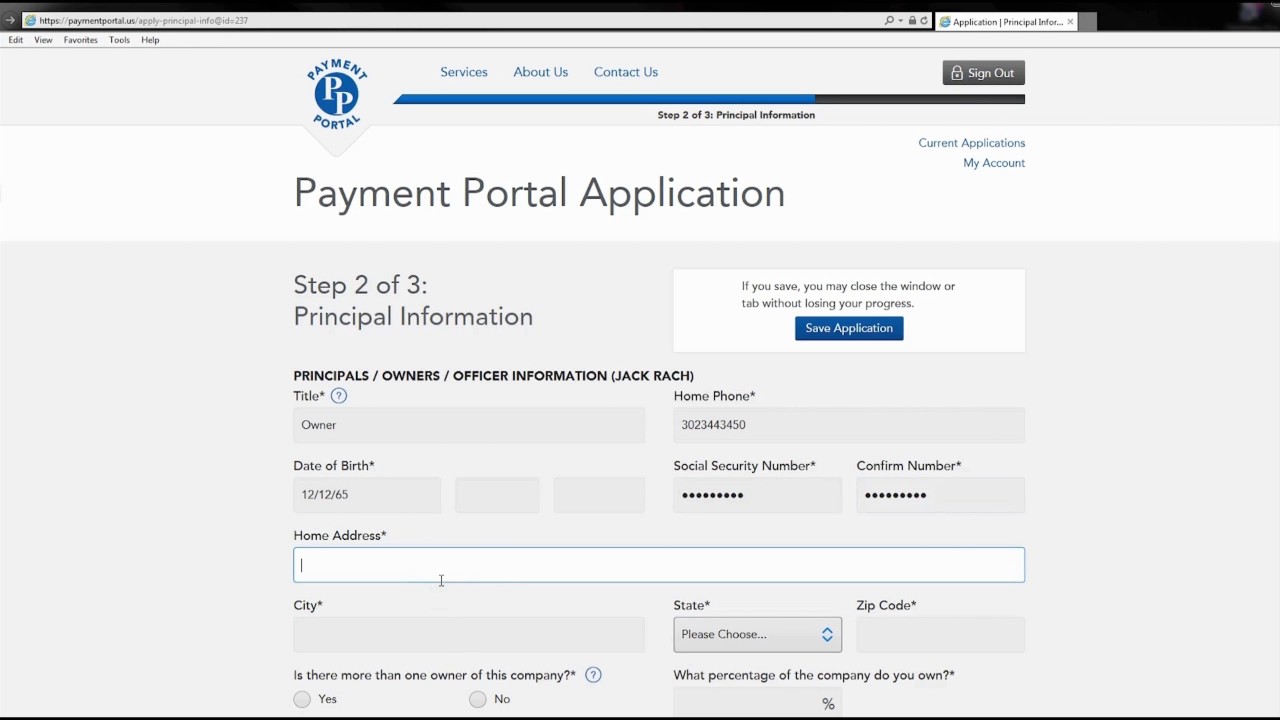Open the Contact Us link
This screenshot has width=1280, height=720.
click(x=626, y=72)
